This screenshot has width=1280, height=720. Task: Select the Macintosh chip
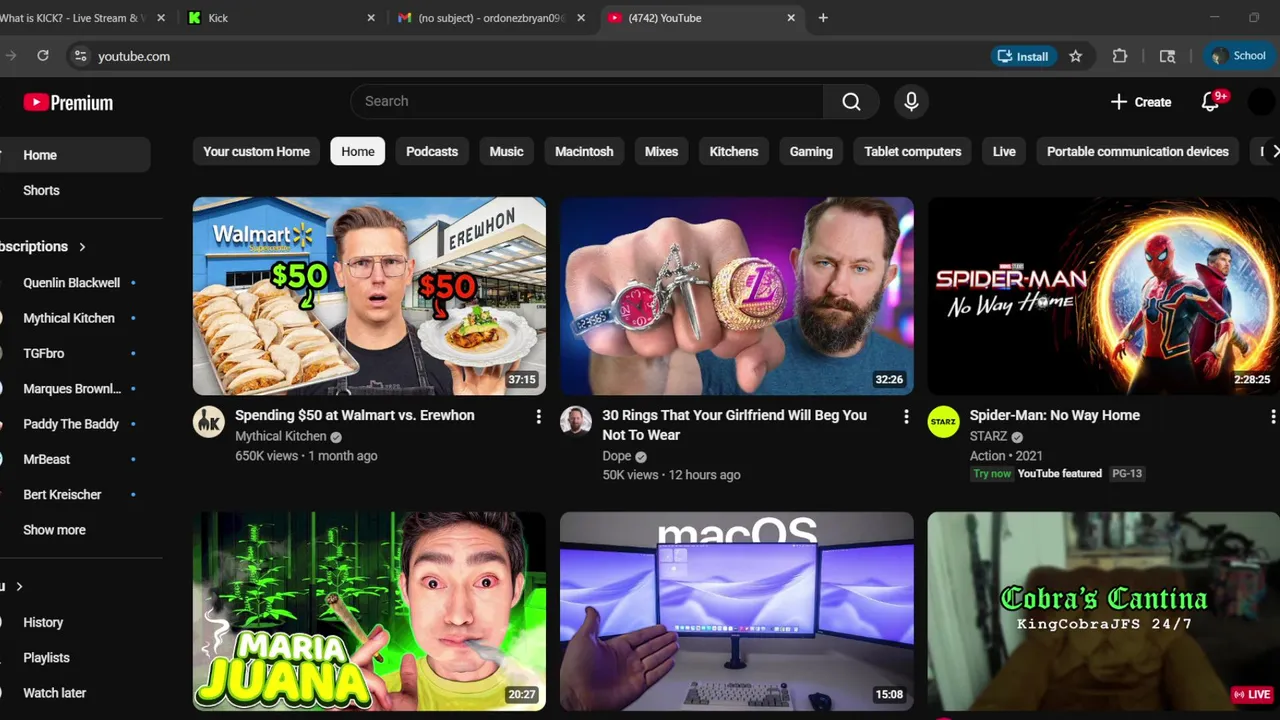tap(584, 151)
